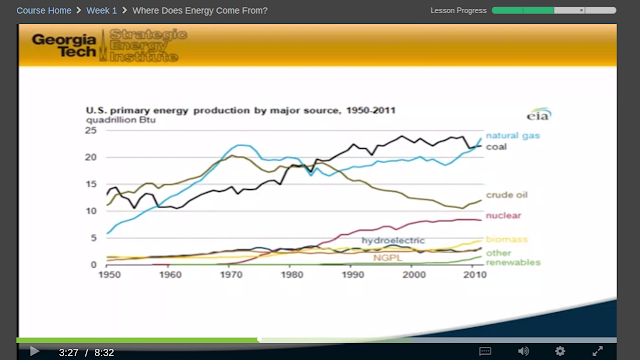This screenshot has height=360, width=640.
Task: Play the lecture video
Action: click(34, 351)
